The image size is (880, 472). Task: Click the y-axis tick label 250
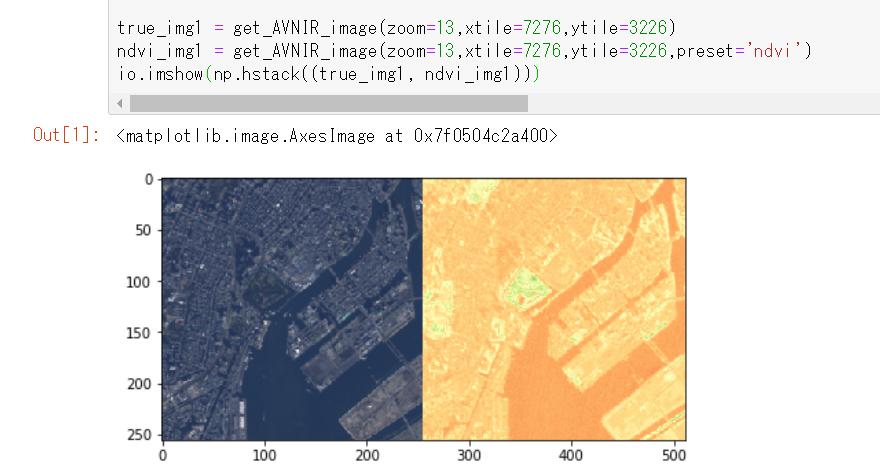tap(139, 435)
